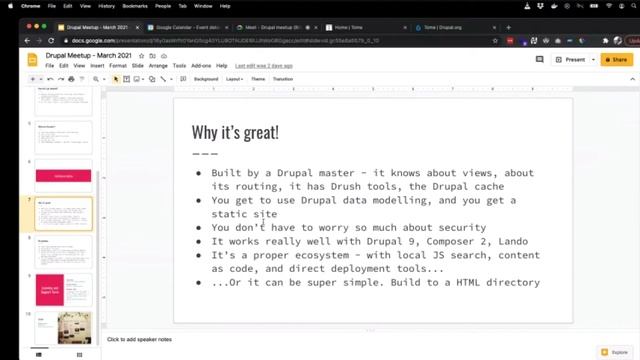Screen dimensions: 640x360
Task: Open the Transition panel
Action: 283,79
